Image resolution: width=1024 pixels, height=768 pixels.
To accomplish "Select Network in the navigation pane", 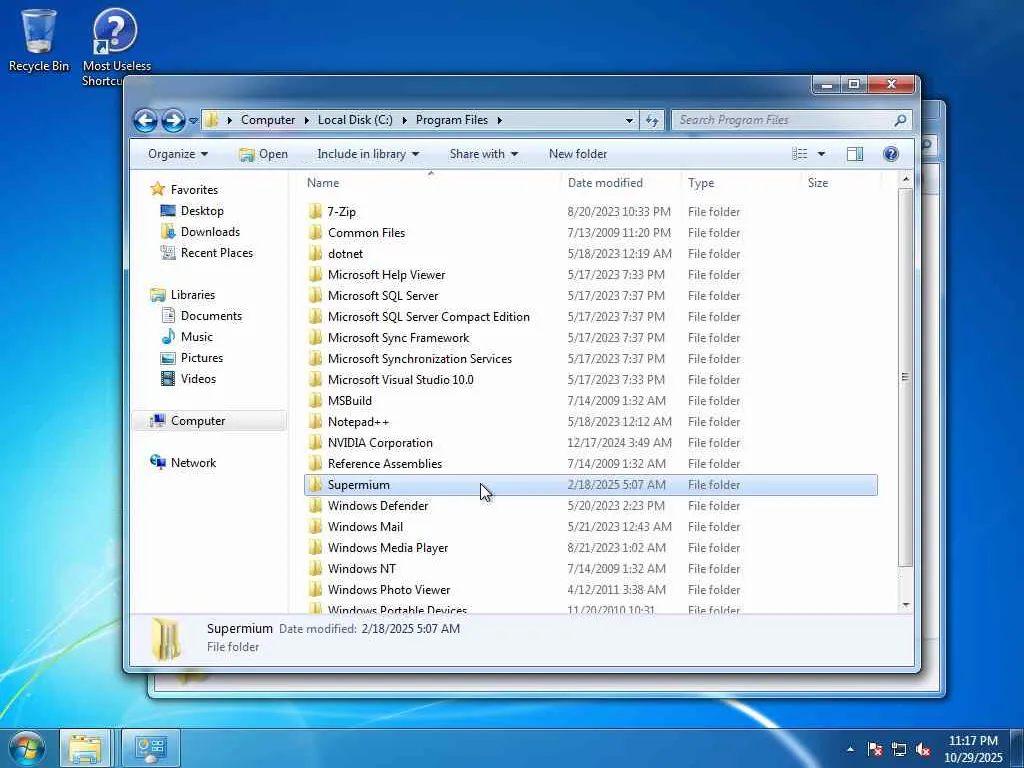I will click(183, 462).
